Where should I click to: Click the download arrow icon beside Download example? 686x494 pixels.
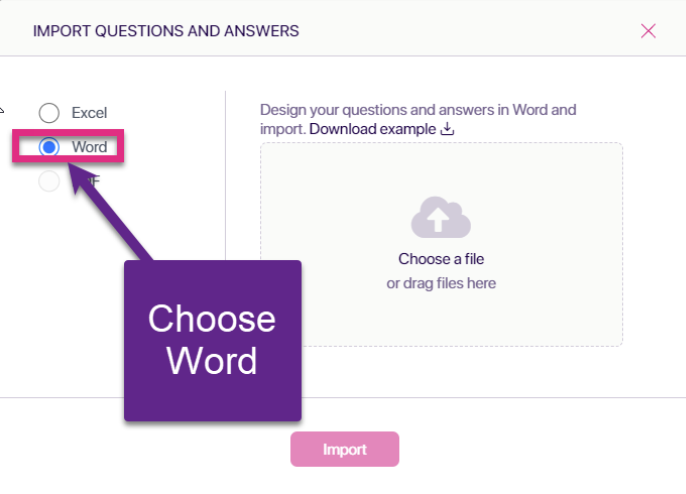coord(447,129)
